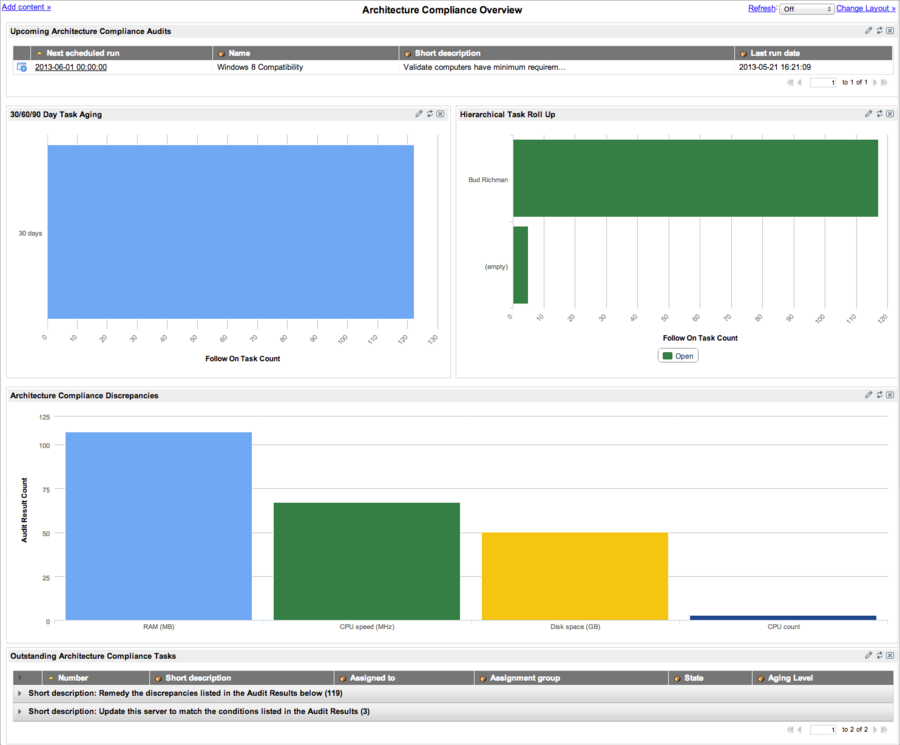Open the Refresh interval dropdown

[806, 9]
